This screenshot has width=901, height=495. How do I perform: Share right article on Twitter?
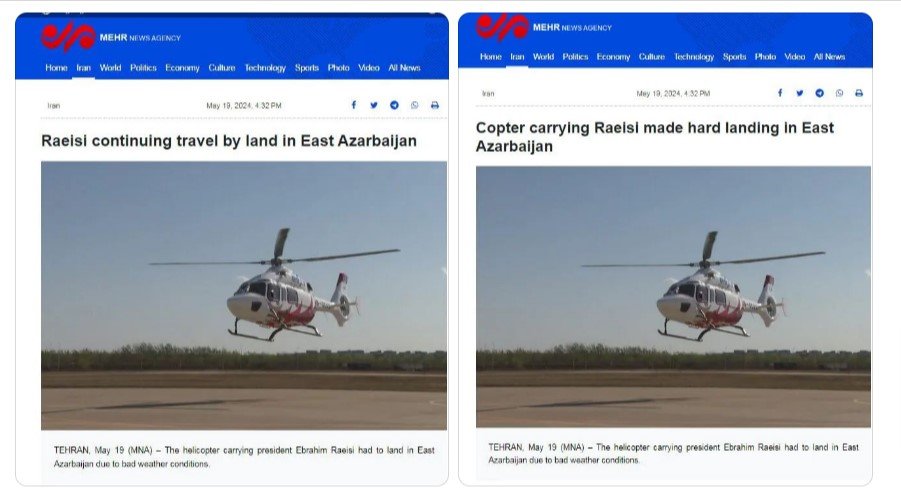pos(800,93)
